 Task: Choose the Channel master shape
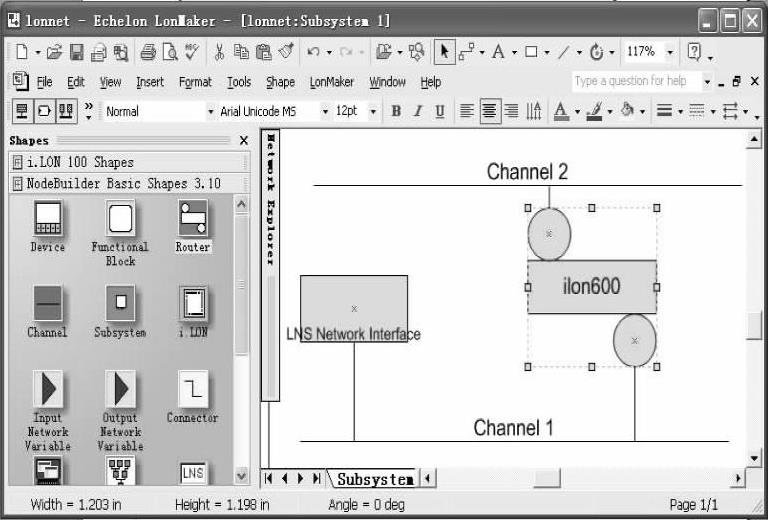[48, 312]
